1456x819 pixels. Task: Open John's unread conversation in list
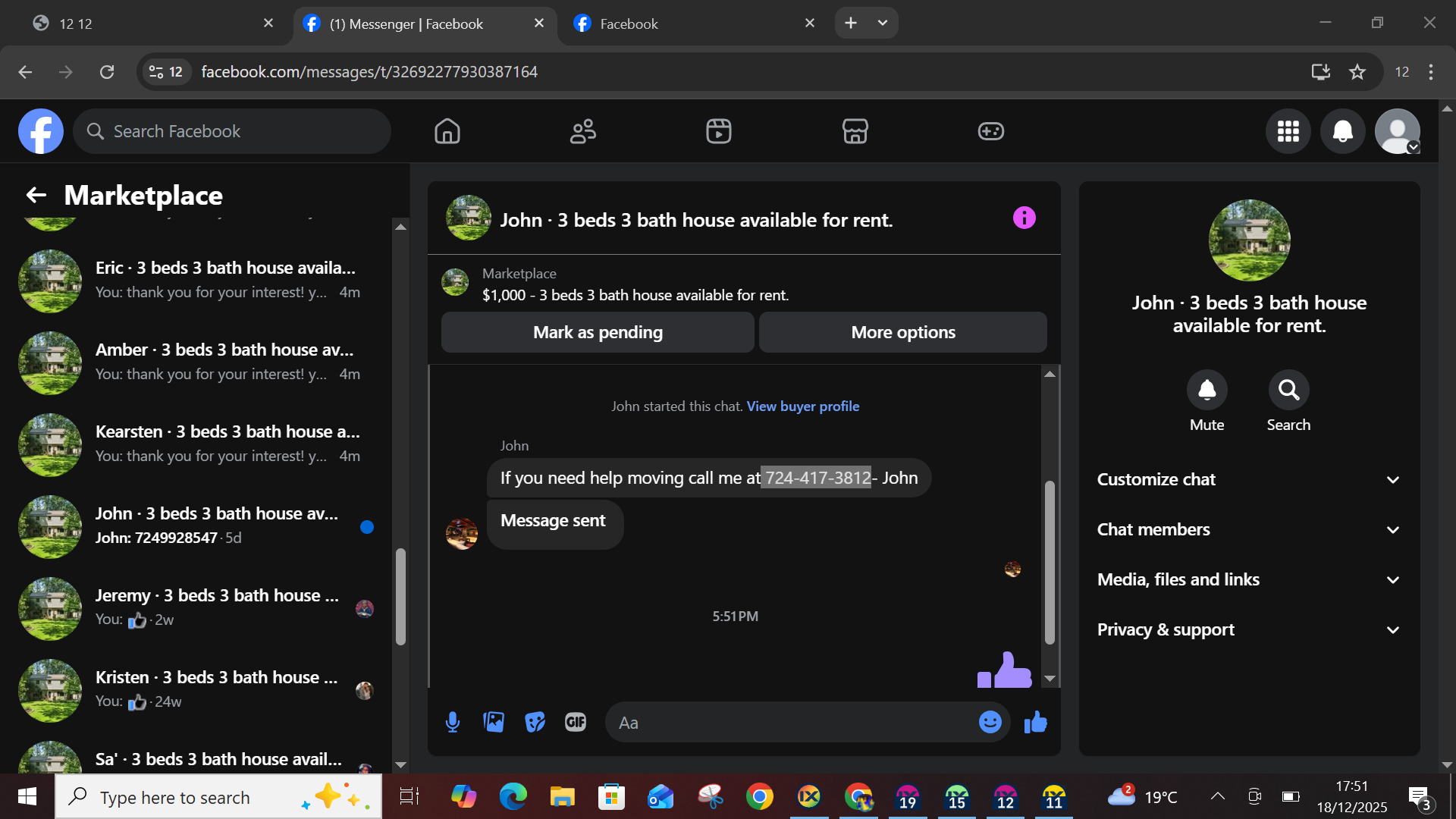pyautogui.click(x=197, y=526)
